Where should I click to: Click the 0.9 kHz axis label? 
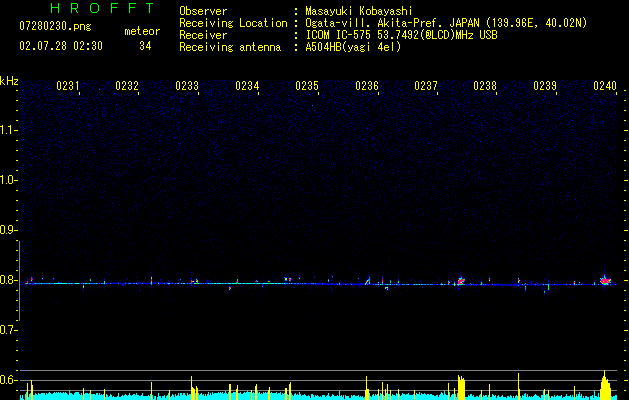coord(8,230)
